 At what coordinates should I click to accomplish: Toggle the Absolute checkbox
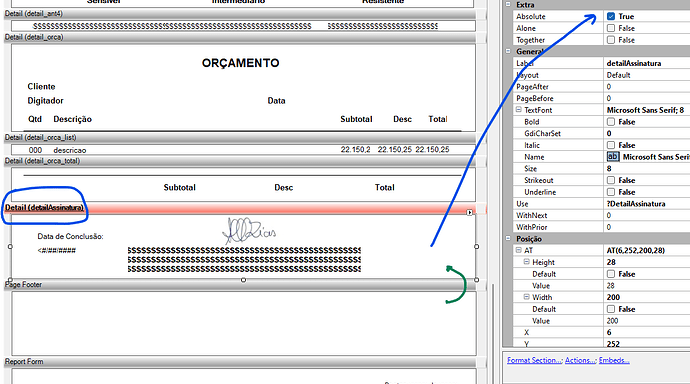pyautogui.click(x=611, y=16)
